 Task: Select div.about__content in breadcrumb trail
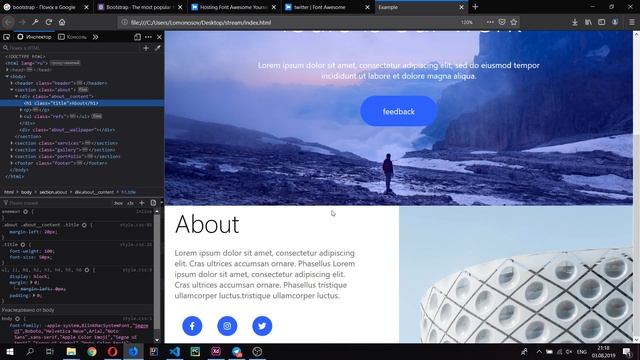(94, 192)
